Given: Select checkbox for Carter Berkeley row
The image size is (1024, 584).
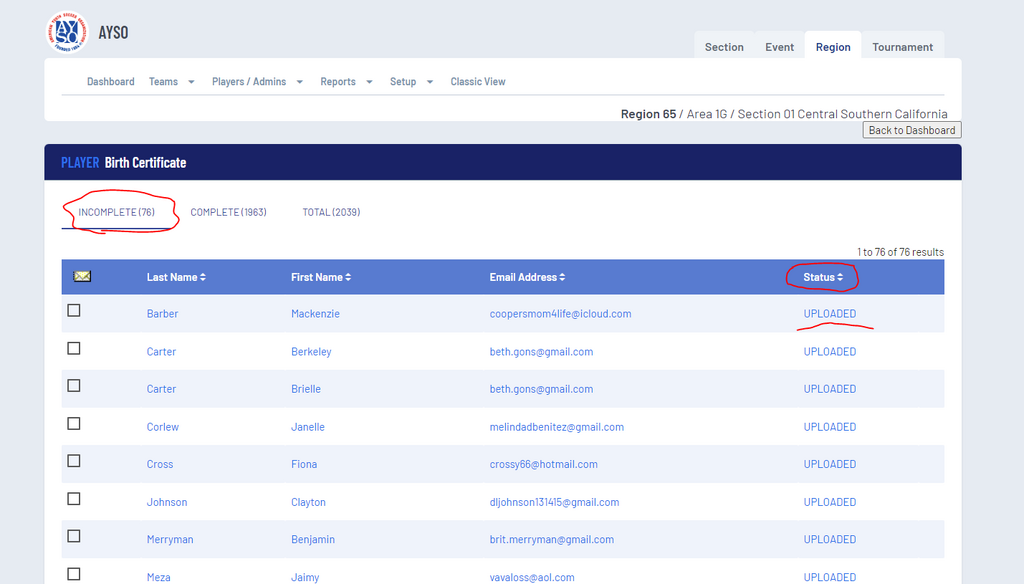Looking at the screenshot, I should (74, 349).
